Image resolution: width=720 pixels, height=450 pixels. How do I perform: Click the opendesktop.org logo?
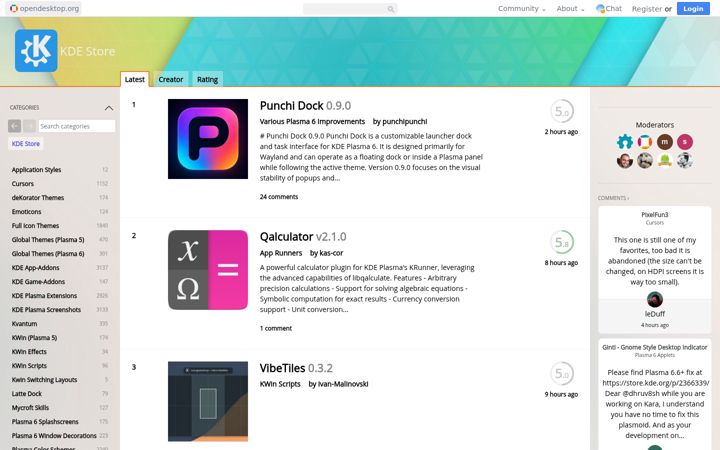point(45,8)
